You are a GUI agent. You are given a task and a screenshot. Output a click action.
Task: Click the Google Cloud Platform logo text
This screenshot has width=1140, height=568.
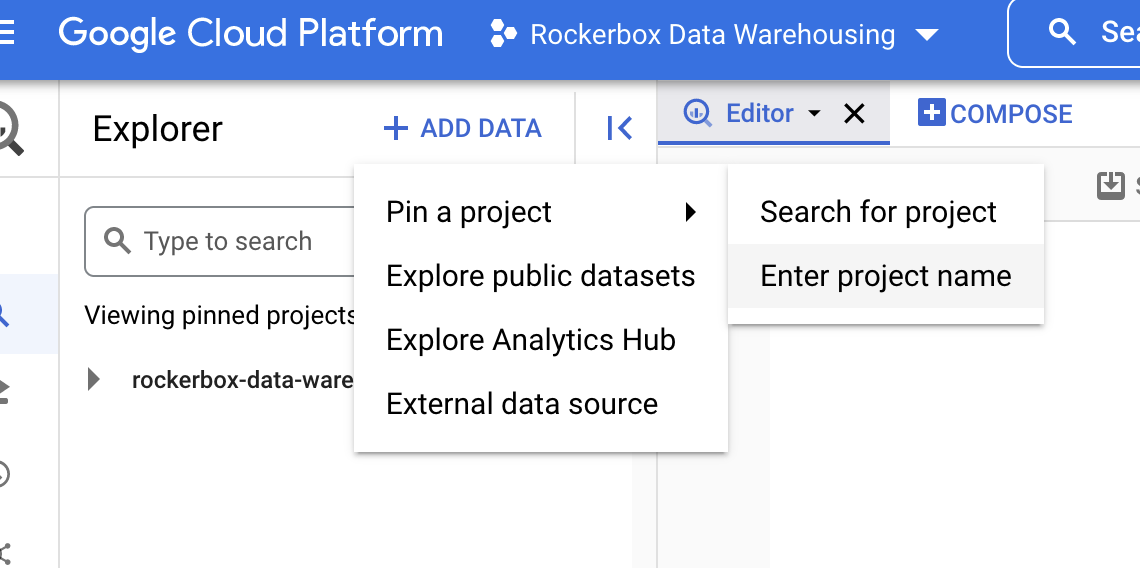250,34
